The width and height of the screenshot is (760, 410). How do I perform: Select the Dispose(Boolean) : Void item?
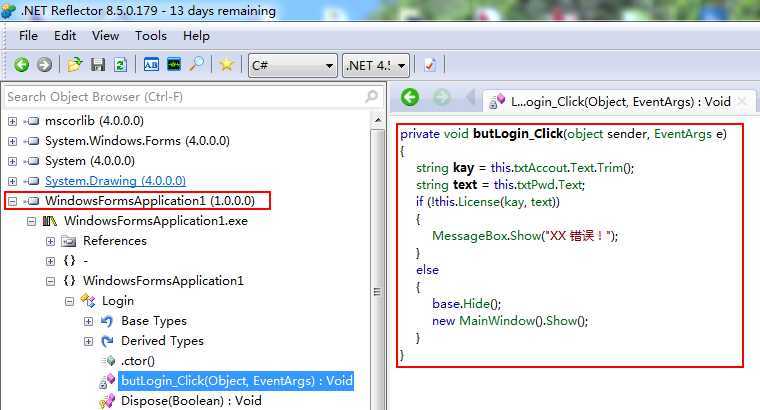pyautogui.click(x=191, y=401)
